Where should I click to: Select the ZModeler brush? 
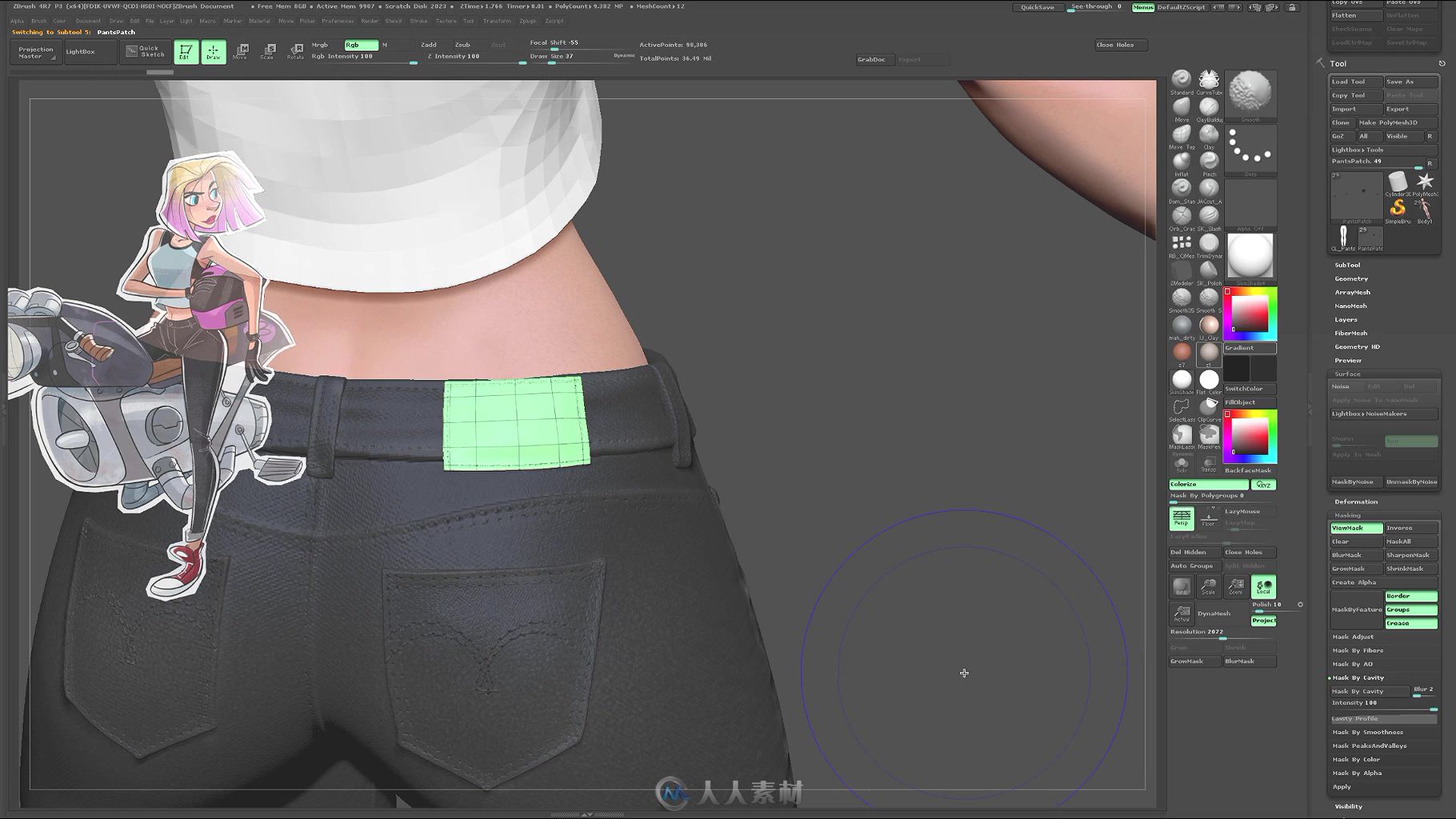click(x=1182, y=273)
